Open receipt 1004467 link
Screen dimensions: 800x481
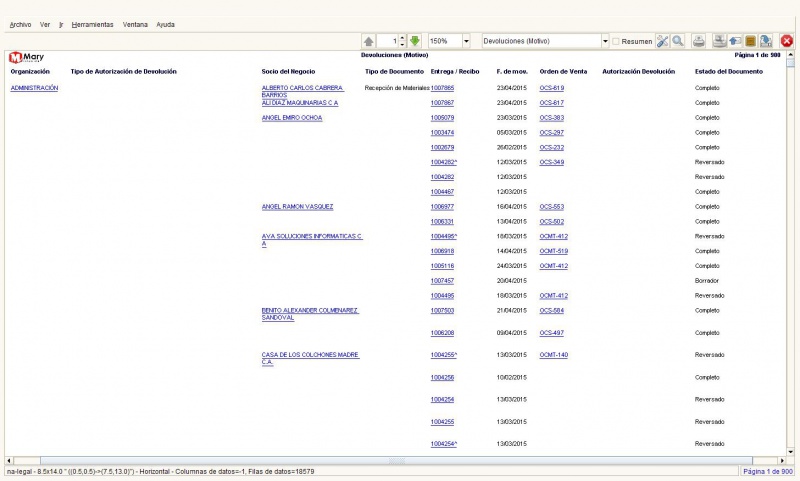click(442, 192)
